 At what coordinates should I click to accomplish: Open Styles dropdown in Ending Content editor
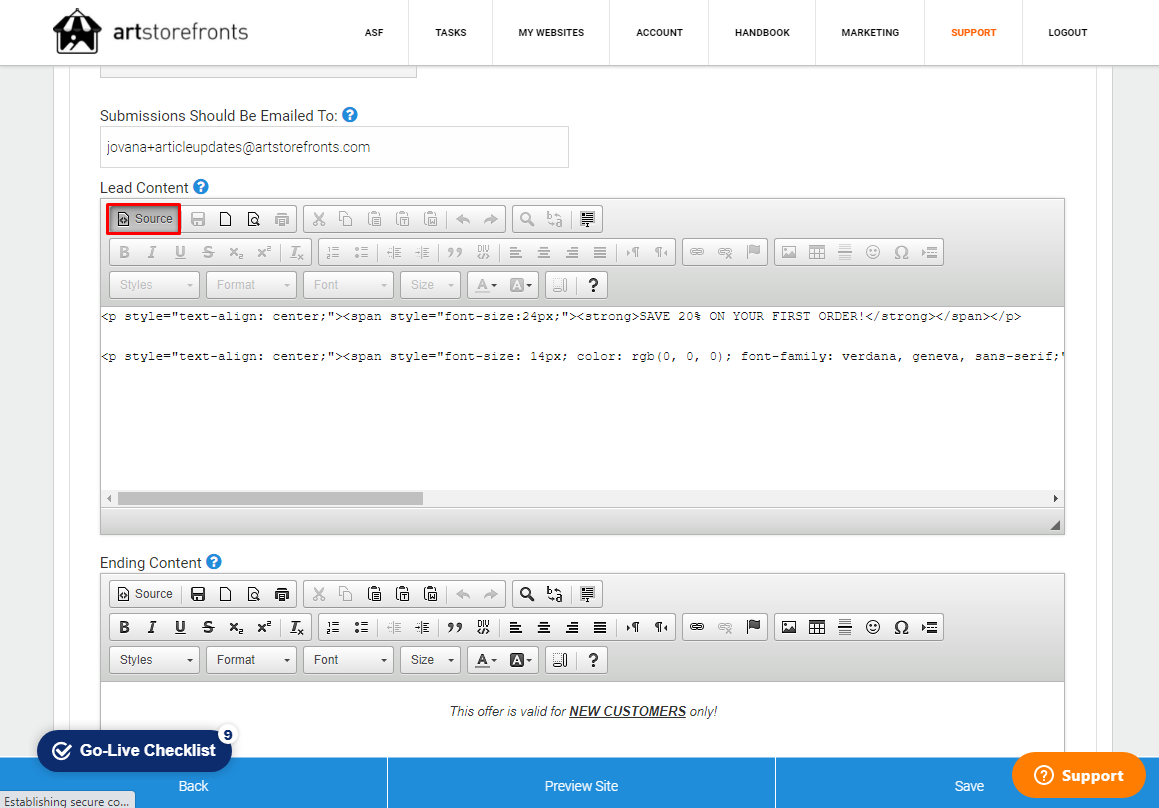click(154, 659)
